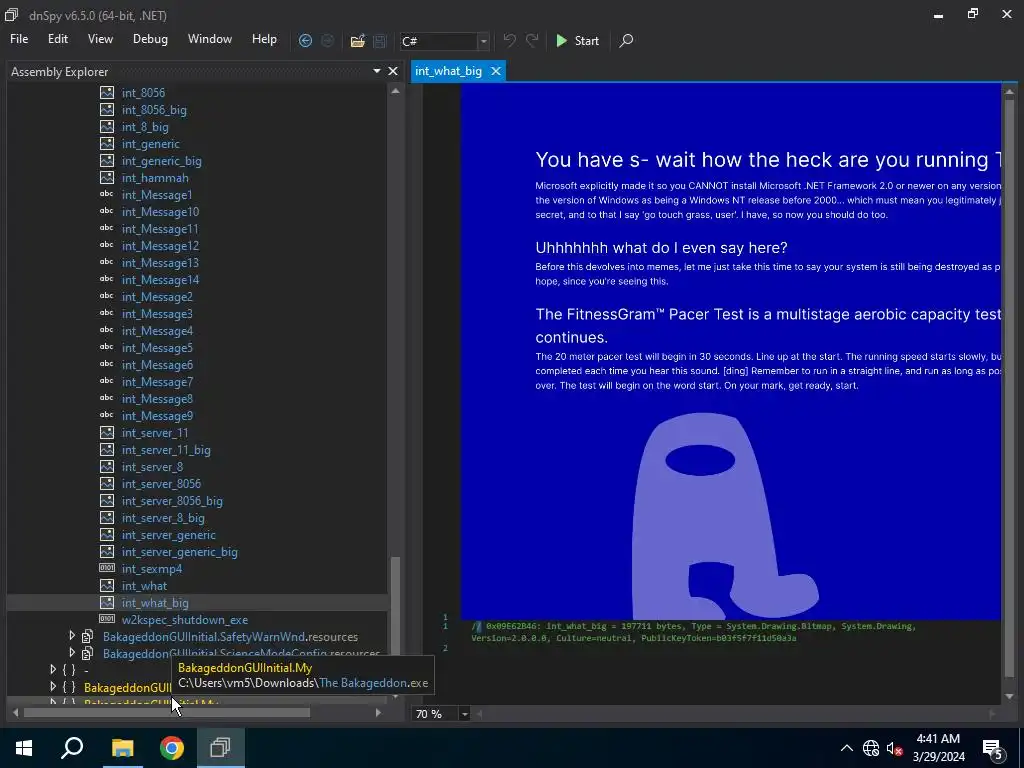Click image icon beside int_hammah
Image resolution: width=1024 pixels, height=768 pixels.
(106, 177)
